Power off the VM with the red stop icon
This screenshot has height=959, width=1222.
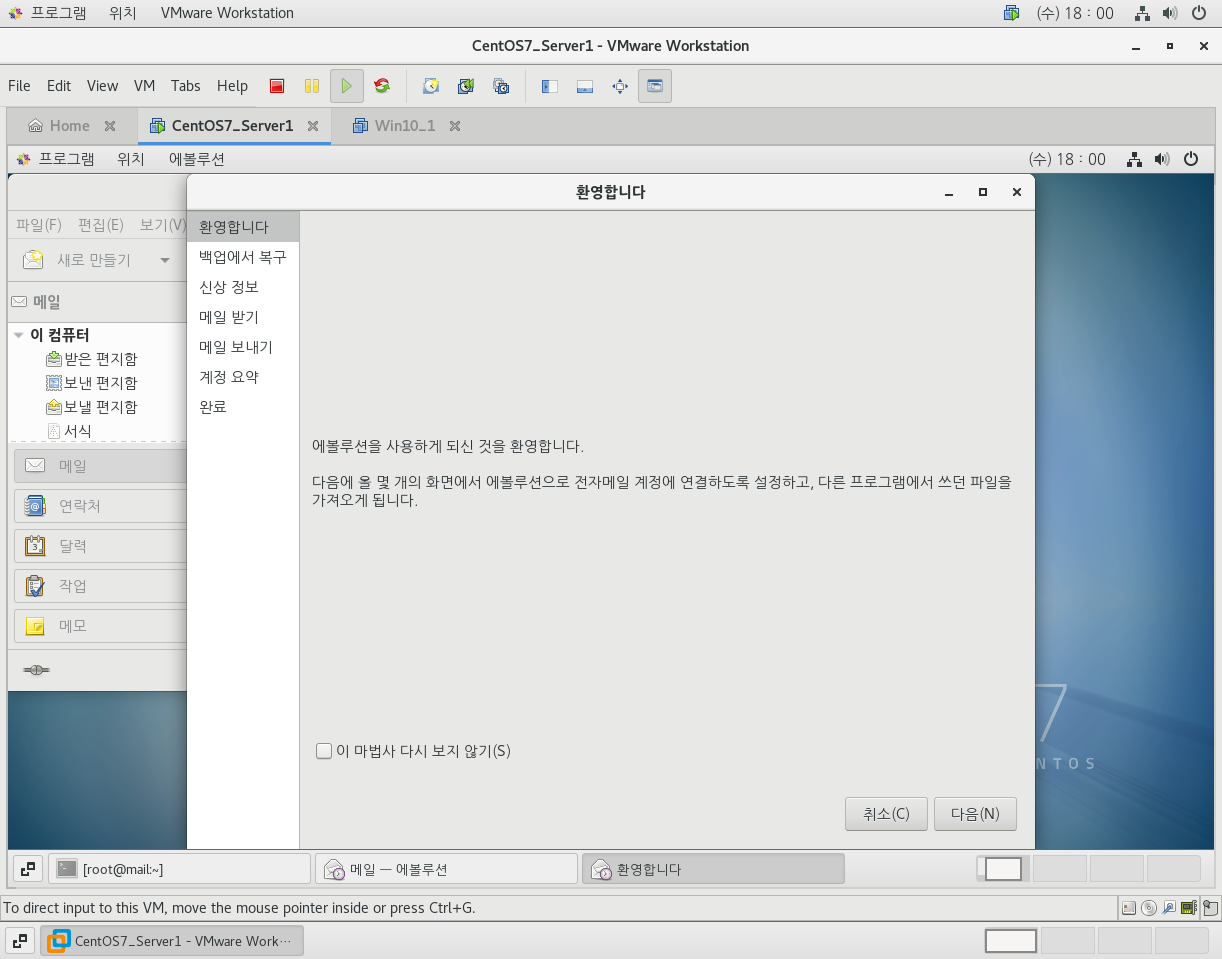(x=277, y=86)
